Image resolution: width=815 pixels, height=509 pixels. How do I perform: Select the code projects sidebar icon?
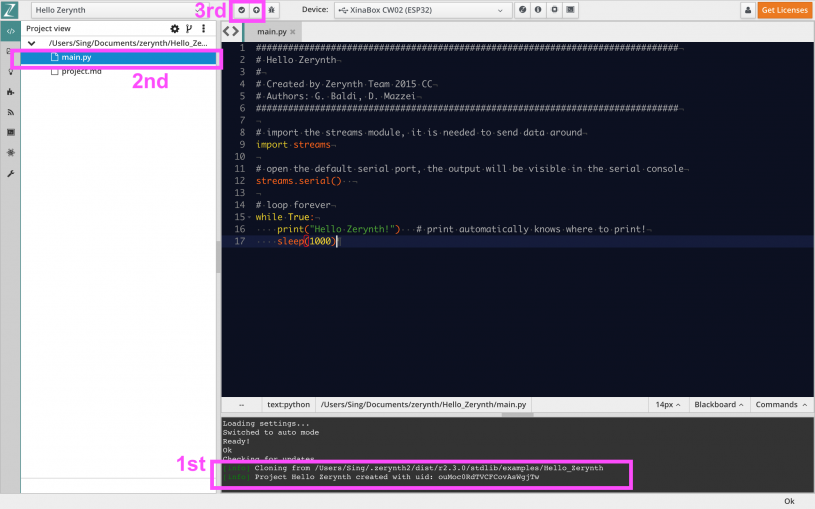10,31
